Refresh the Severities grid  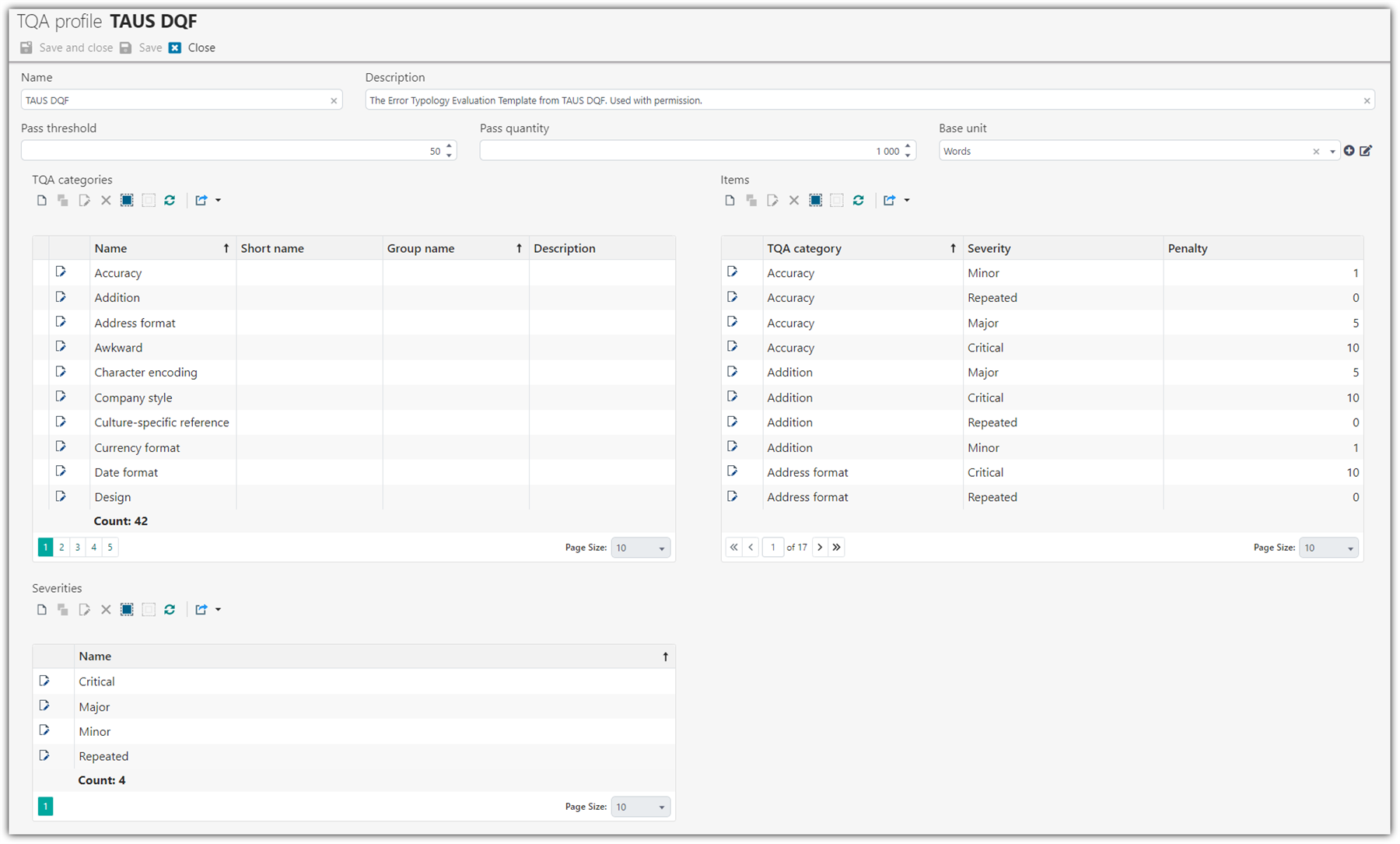click(170, 610)
